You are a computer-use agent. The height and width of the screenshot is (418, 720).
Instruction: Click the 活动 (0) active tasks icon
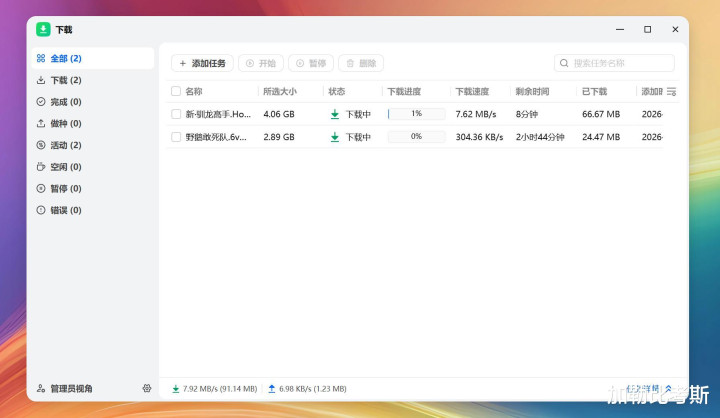click(41, 145)
